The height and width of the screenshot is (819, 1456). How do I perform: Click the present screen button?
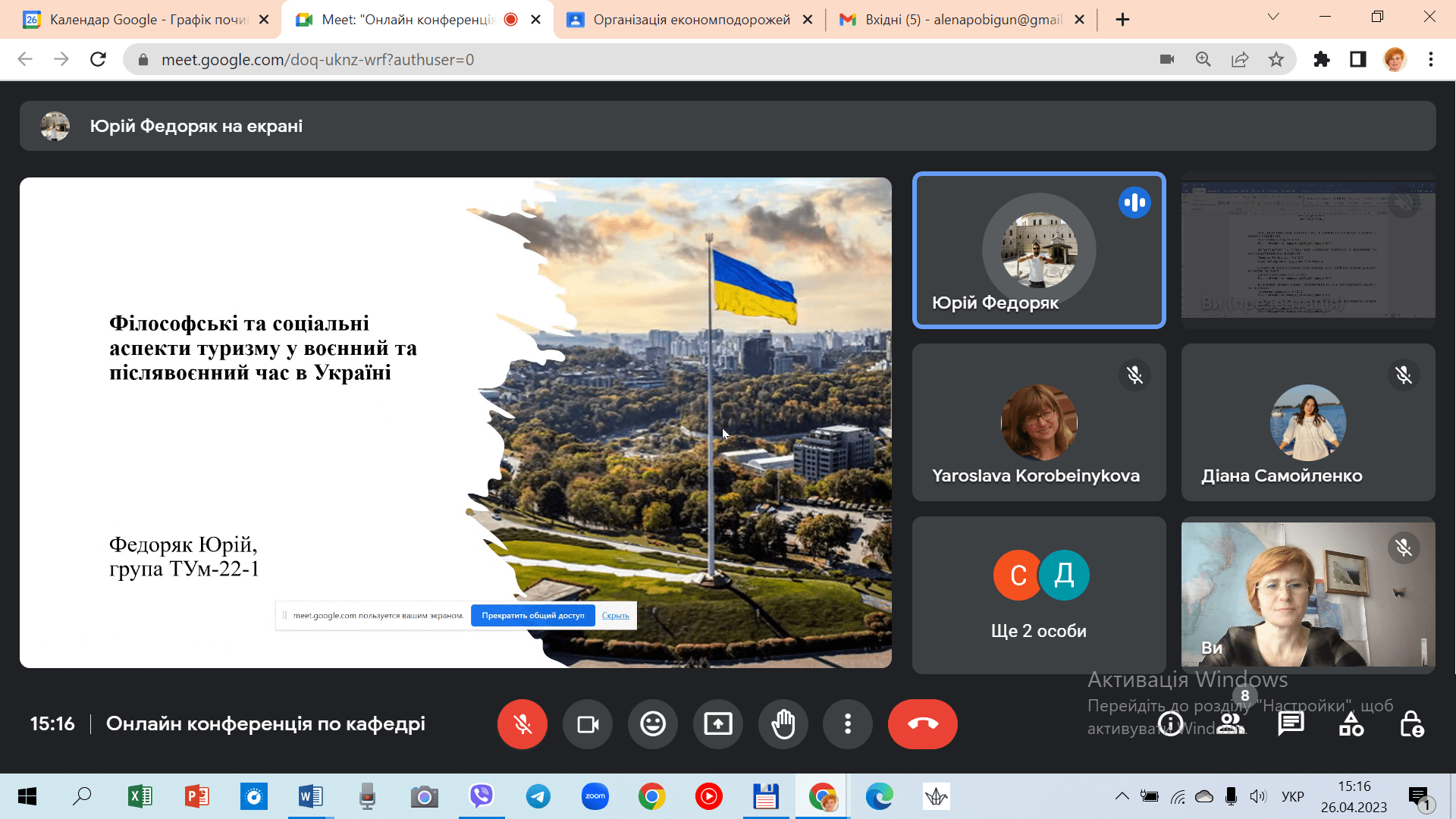click(718, 724)
